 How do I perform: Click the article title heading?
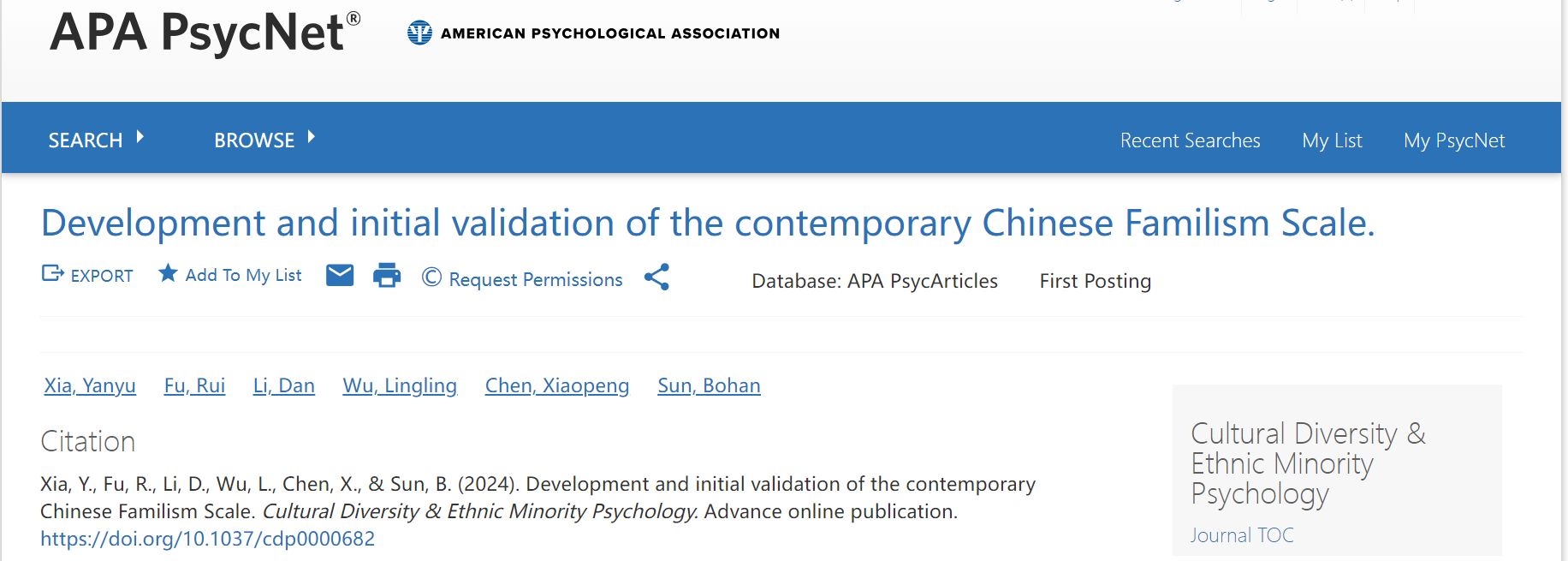707,224
